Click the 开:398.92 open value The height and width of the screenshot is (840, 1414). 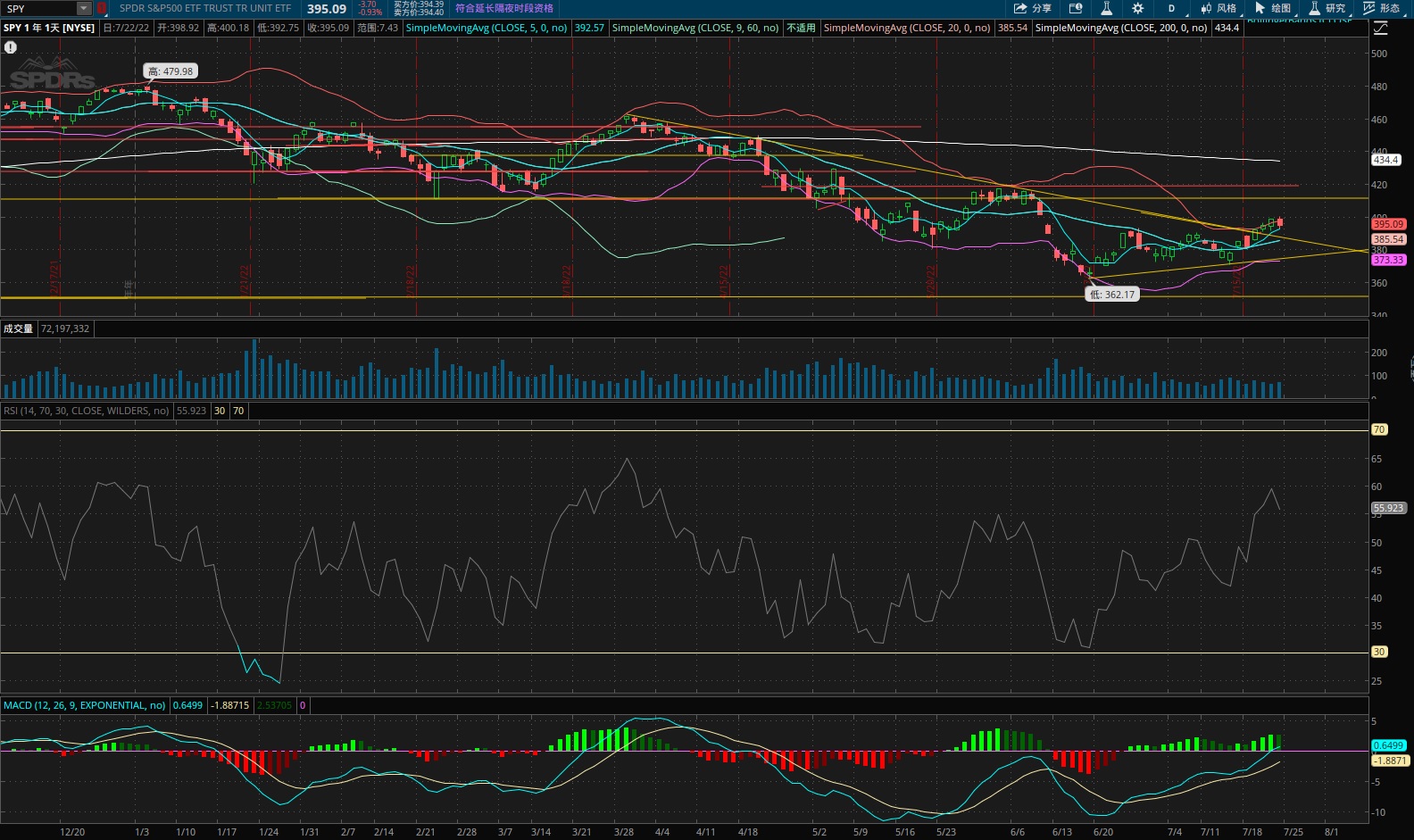179,28
